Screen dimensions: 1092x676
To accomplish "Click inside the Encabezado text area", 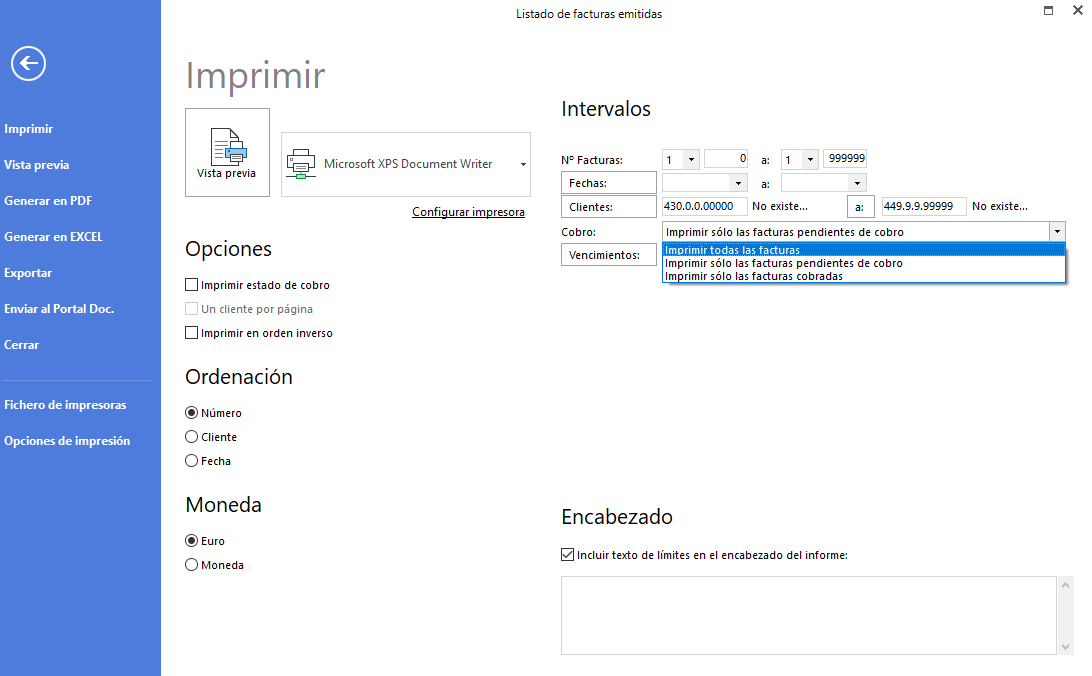I will 809,615.
